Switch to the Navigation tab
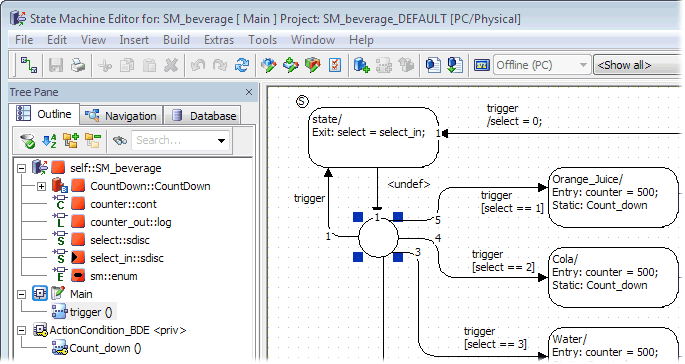This screenshot has height=364, width=685. pos(121,116)
